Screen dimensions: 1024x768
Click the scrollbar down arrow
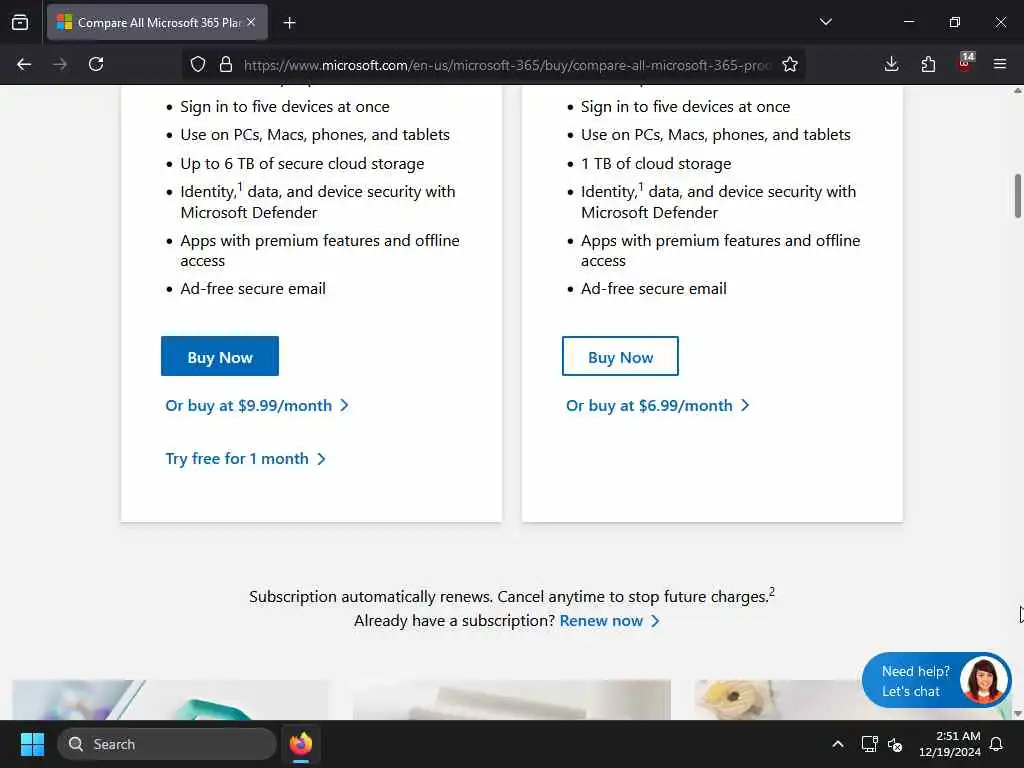click(x=1017, y=714)
